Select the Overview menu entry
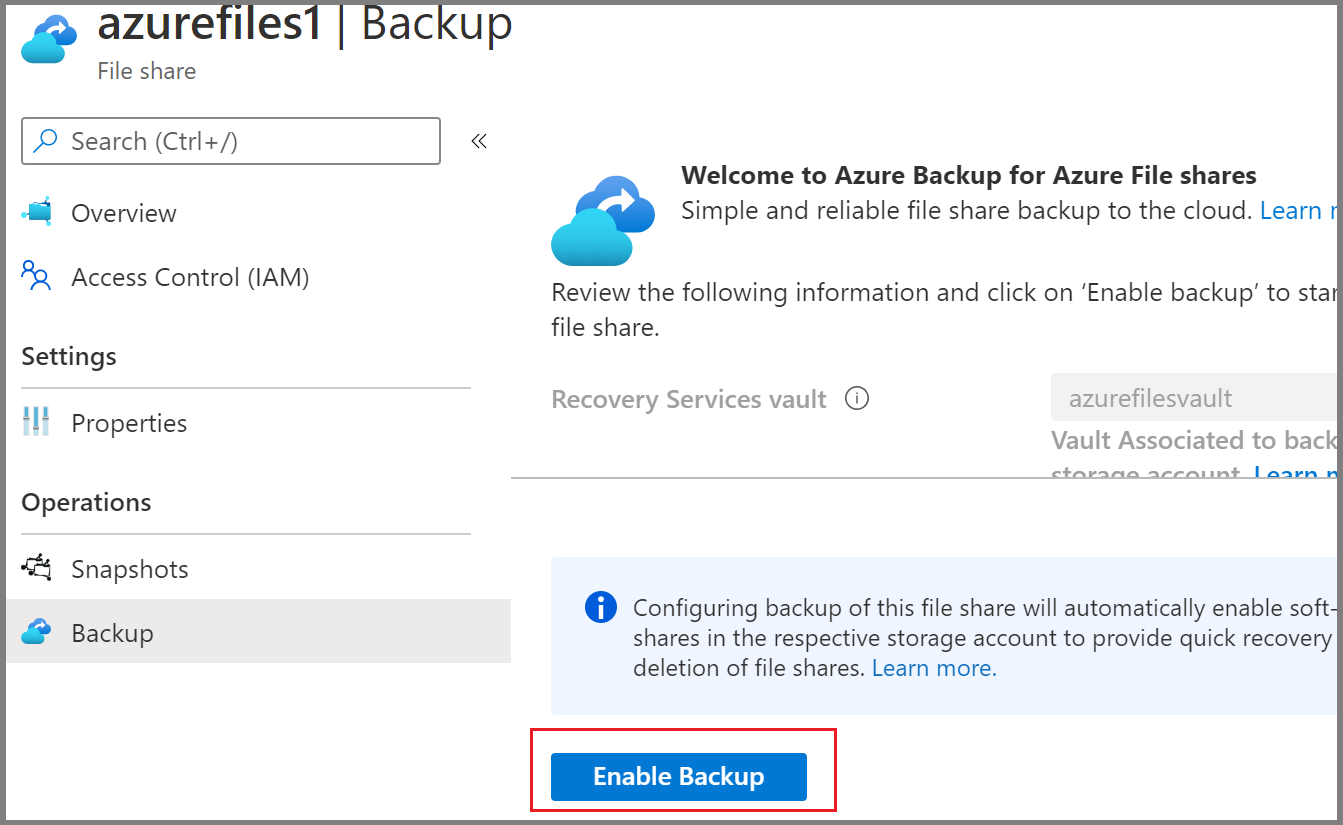 coord(123,212)
